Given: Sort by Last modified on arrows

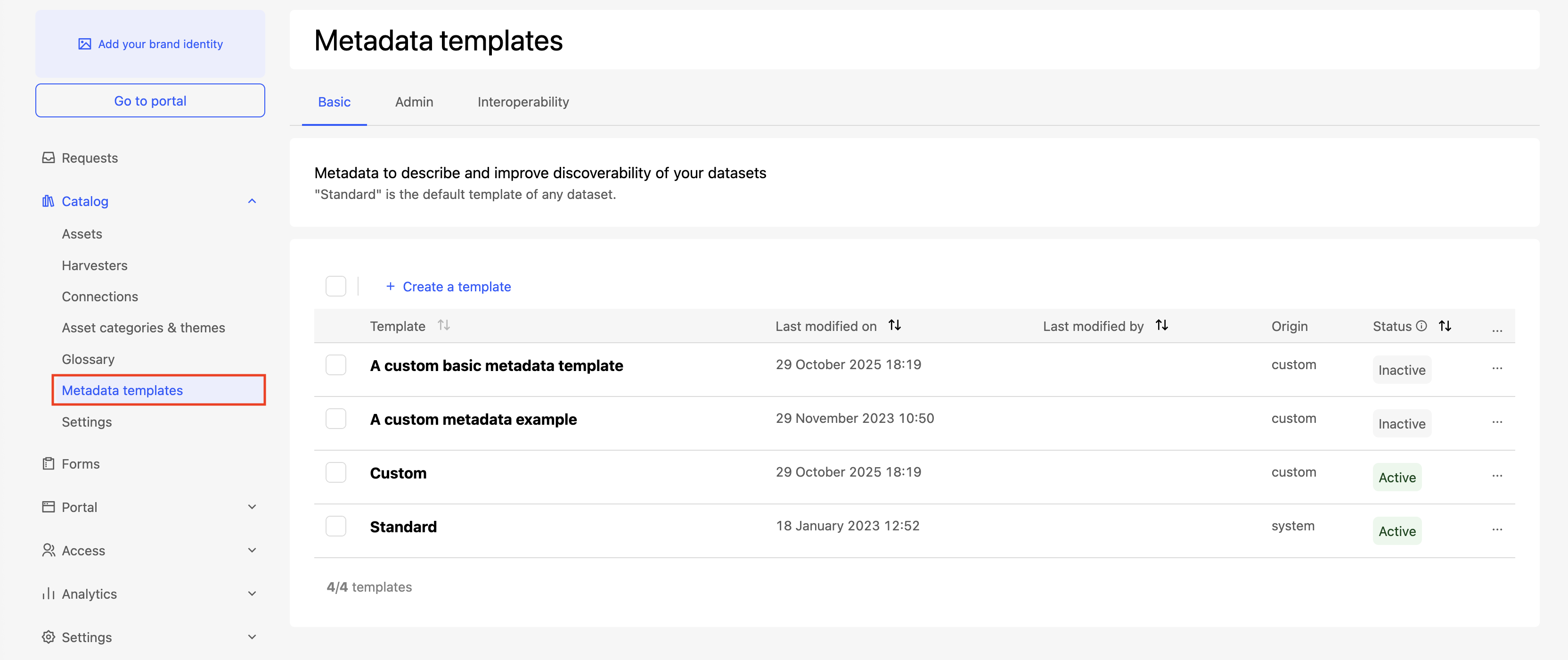Looking at the screenshot, I should tap(894, 325).
